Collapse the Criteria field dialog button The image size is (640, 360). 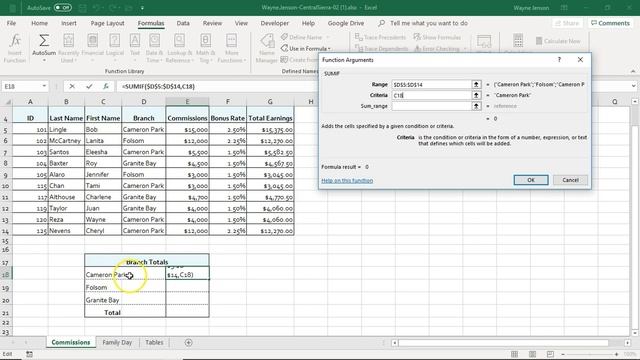click(476, 95)
